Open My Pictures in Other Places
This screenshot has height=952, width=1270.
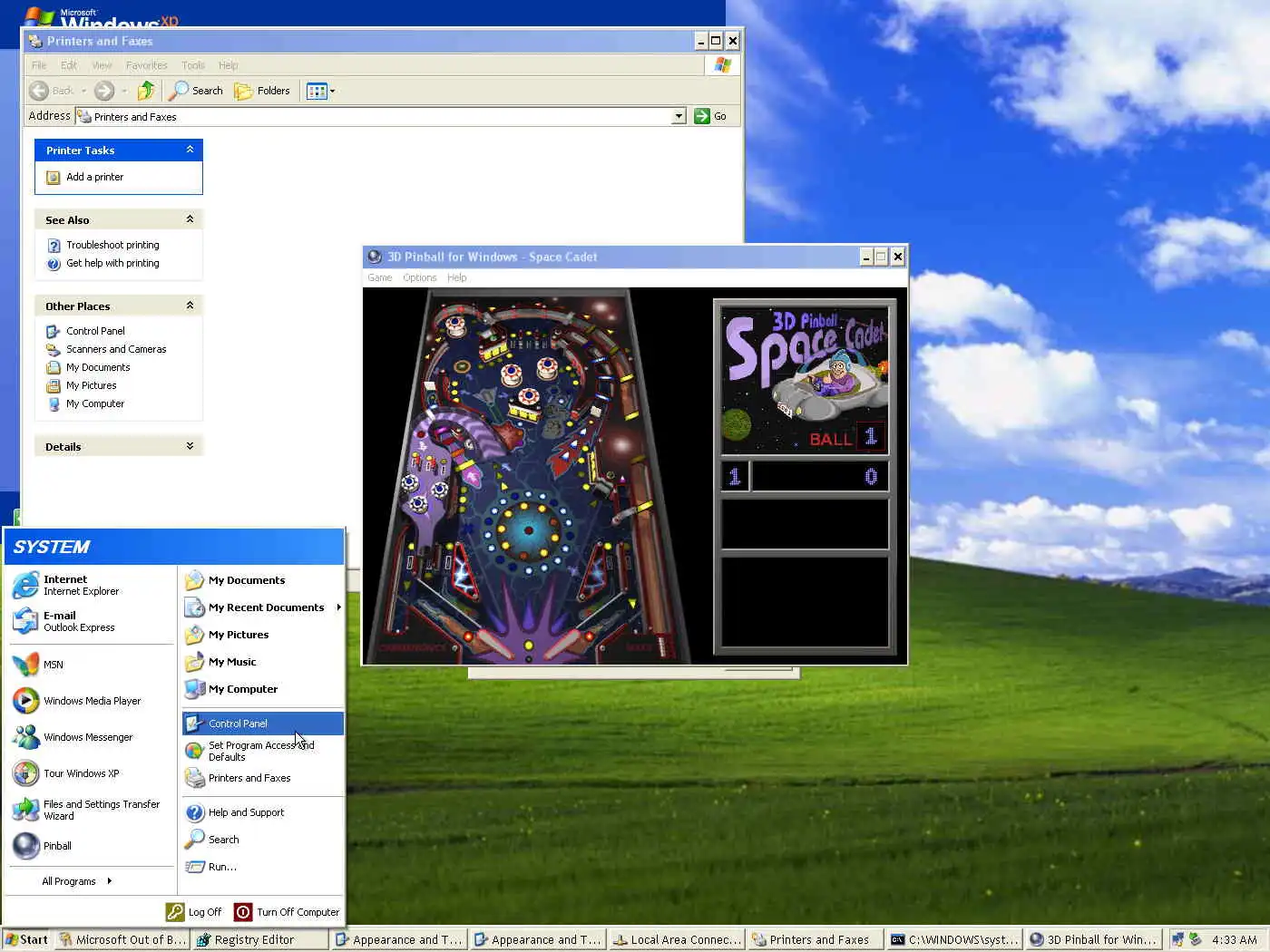tap(91, 385)
